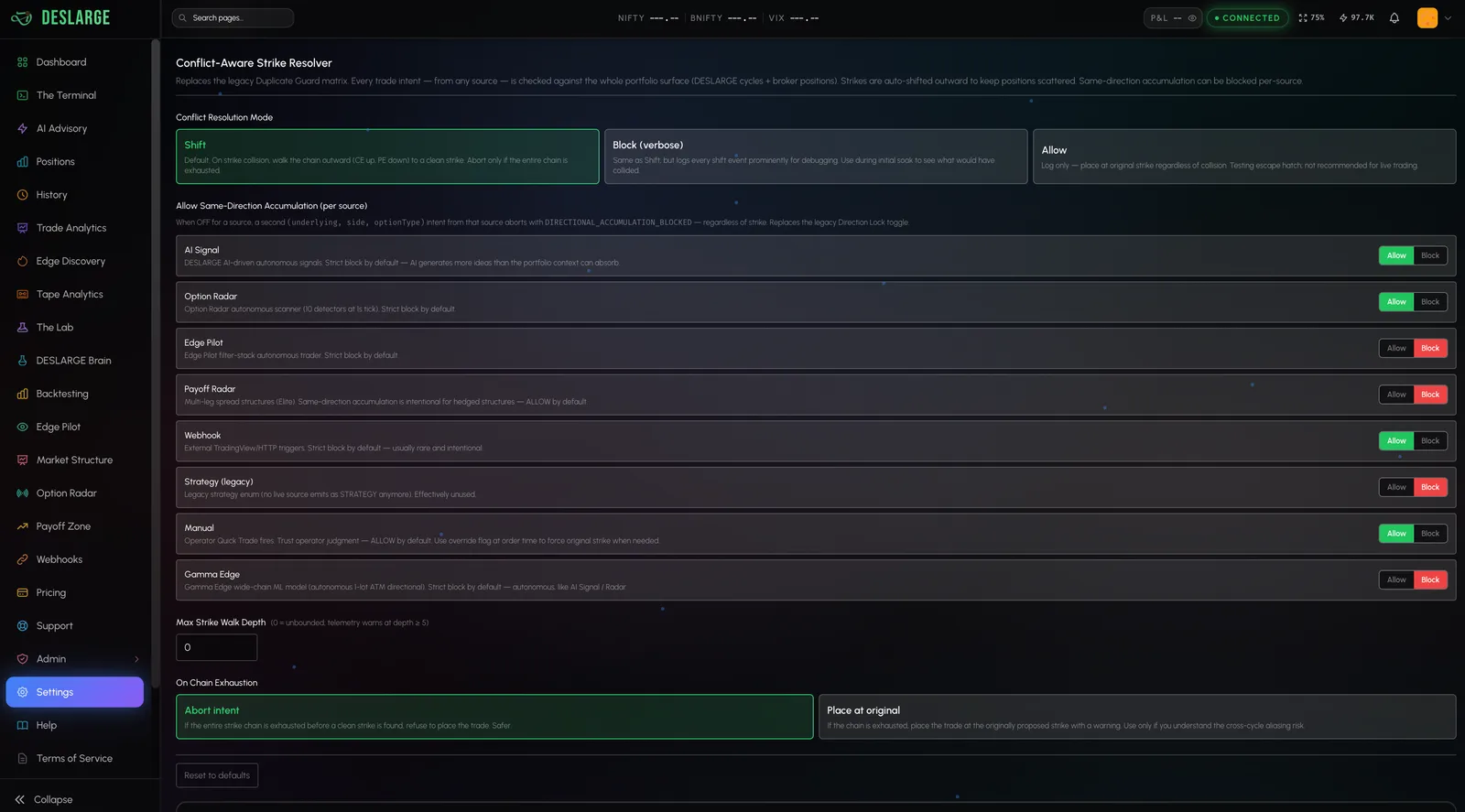1465x812 pixels.
Task: Click Reset to defaults button
Action: [x=217, y=775]
